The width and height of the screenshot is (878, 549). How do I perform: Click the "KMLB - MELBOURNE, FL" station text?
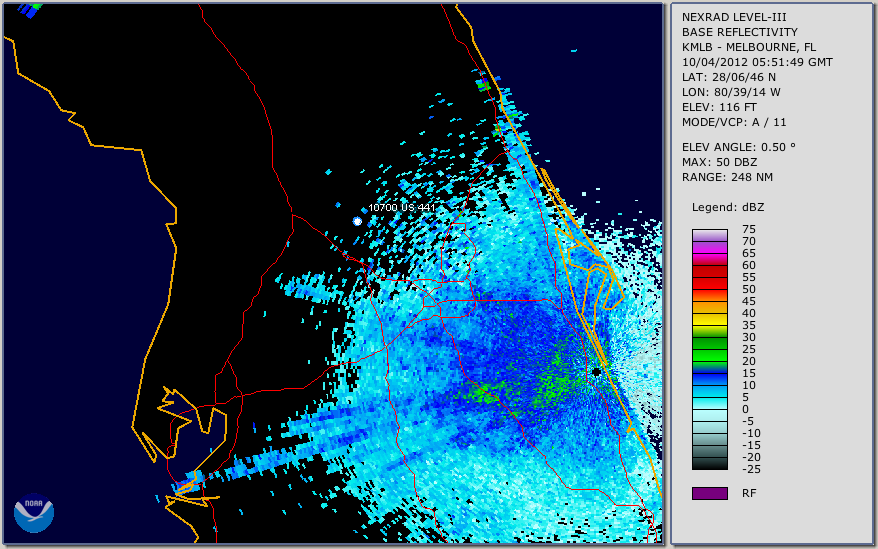pyautogui.click(x=749, y=47)
